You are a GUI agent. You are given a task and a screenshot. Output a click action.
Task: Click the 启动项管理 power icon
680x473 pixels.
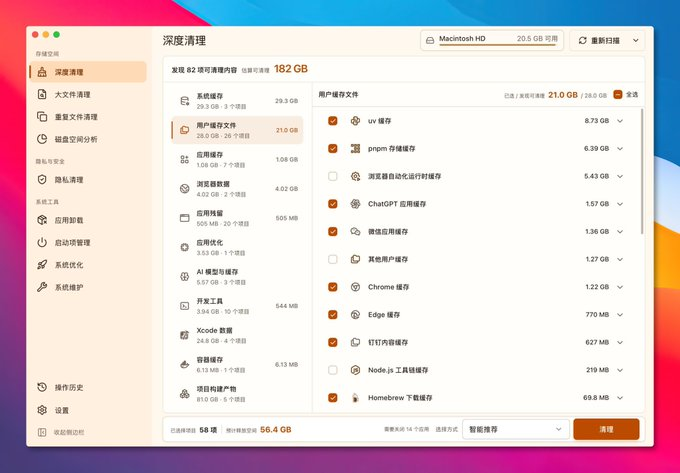(x=42, y=243)
